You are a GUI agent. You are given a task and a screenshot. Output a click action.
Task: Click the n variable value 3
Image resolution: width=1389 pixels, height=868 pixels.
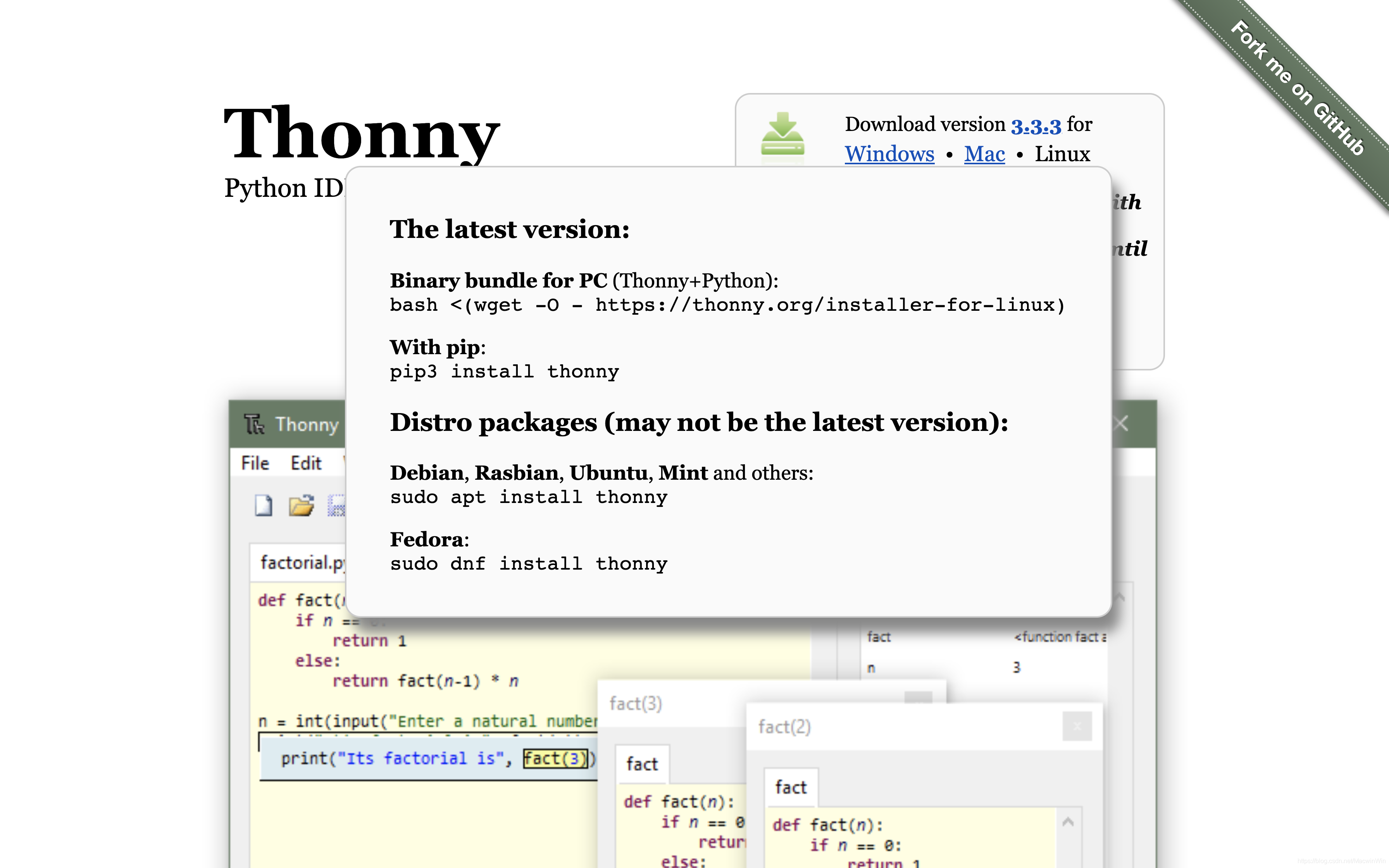click(x=1017, y=667)
